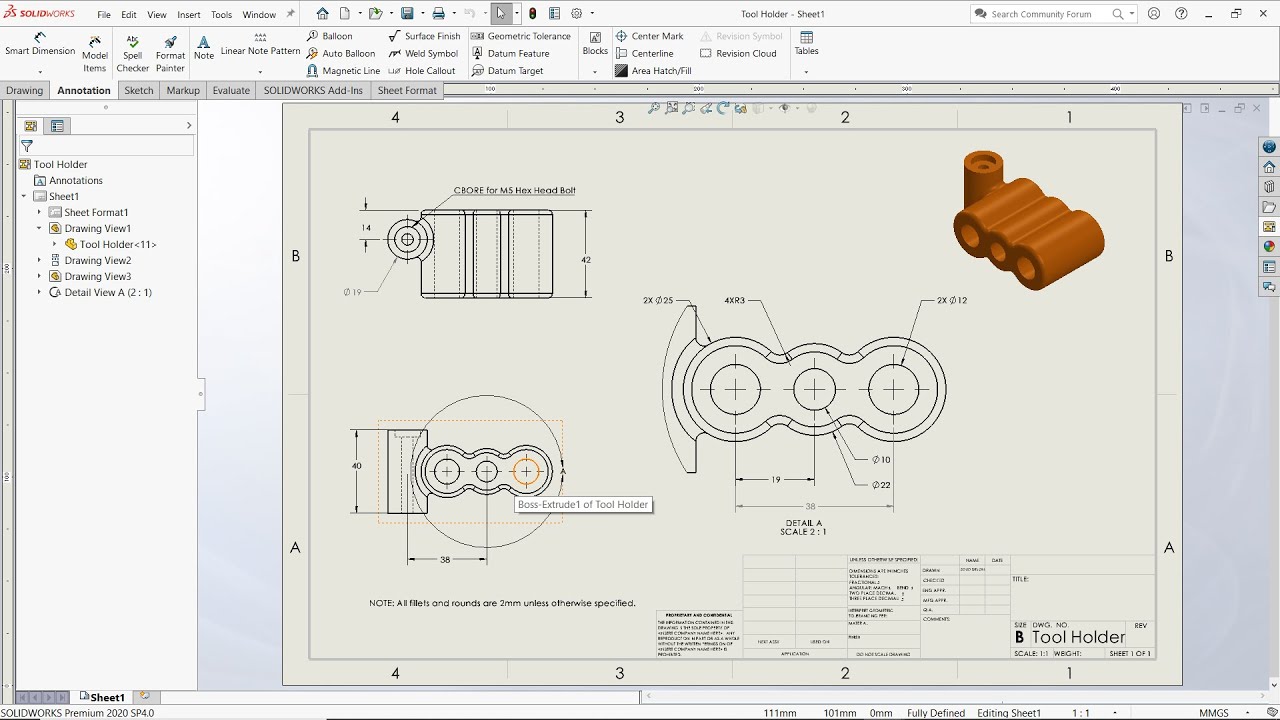Viewport: 1280px width, 720px height.
Task: Open the Options gear
Action: click(x=577, y=14)
